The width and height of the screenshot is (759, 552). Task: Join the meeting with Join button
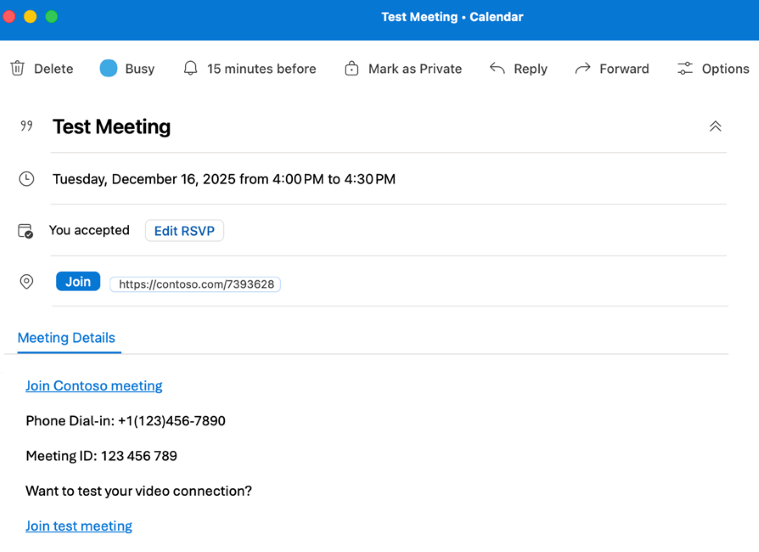tap(78, 281)
